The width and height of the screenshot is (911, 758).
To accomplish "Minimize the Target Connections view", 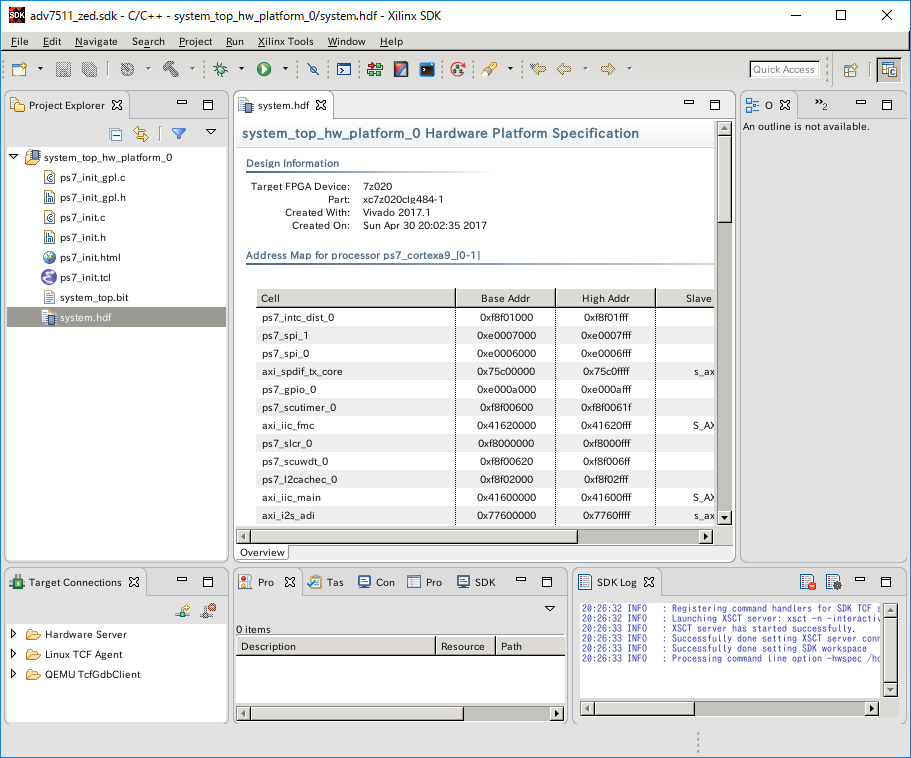I will 182,579.
